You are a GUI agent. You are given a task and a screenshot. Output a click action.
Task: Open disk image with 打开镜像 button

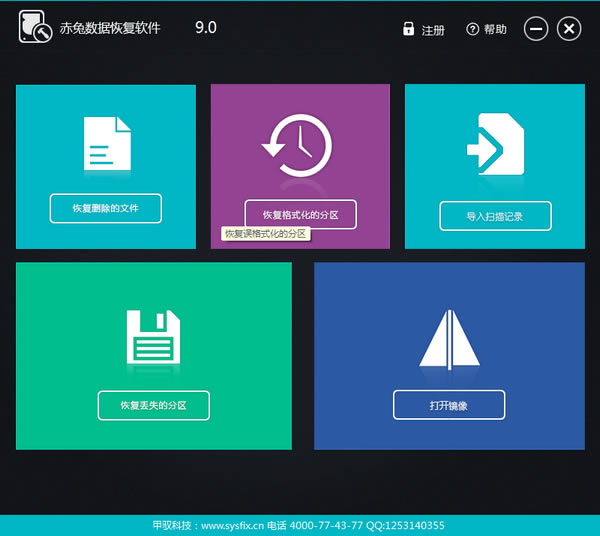pos(449,405)
